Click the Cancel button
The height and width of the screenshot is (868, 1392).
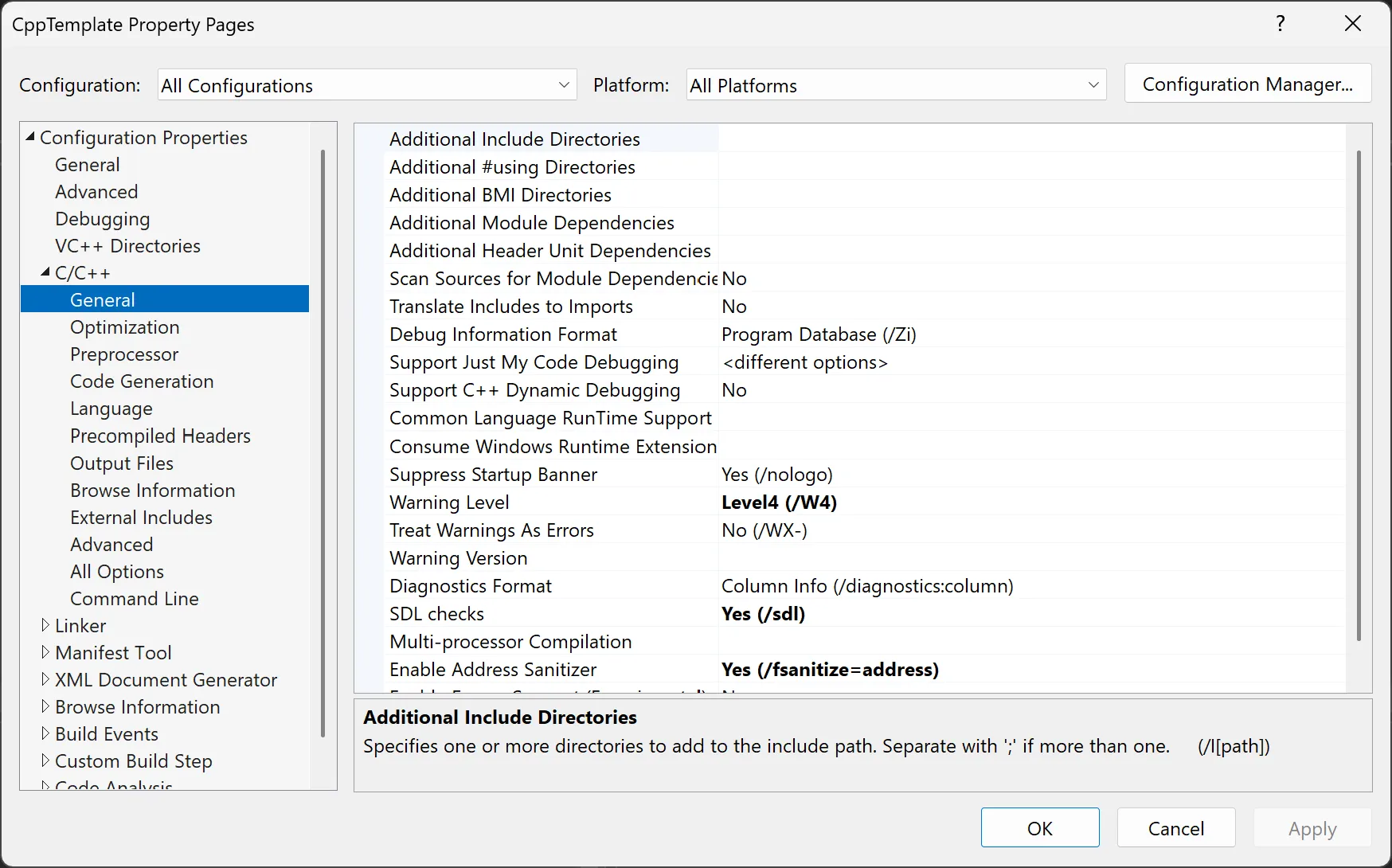(x=1176, y=828)
